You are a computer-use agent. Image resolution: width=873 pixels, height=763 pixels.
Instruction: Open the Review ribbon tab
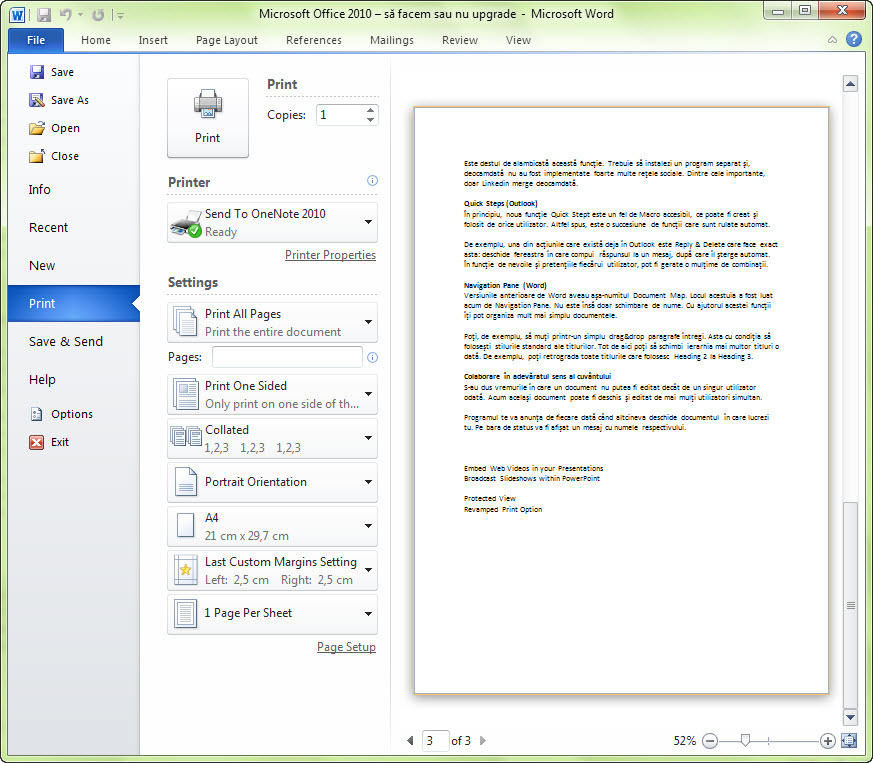460,40
